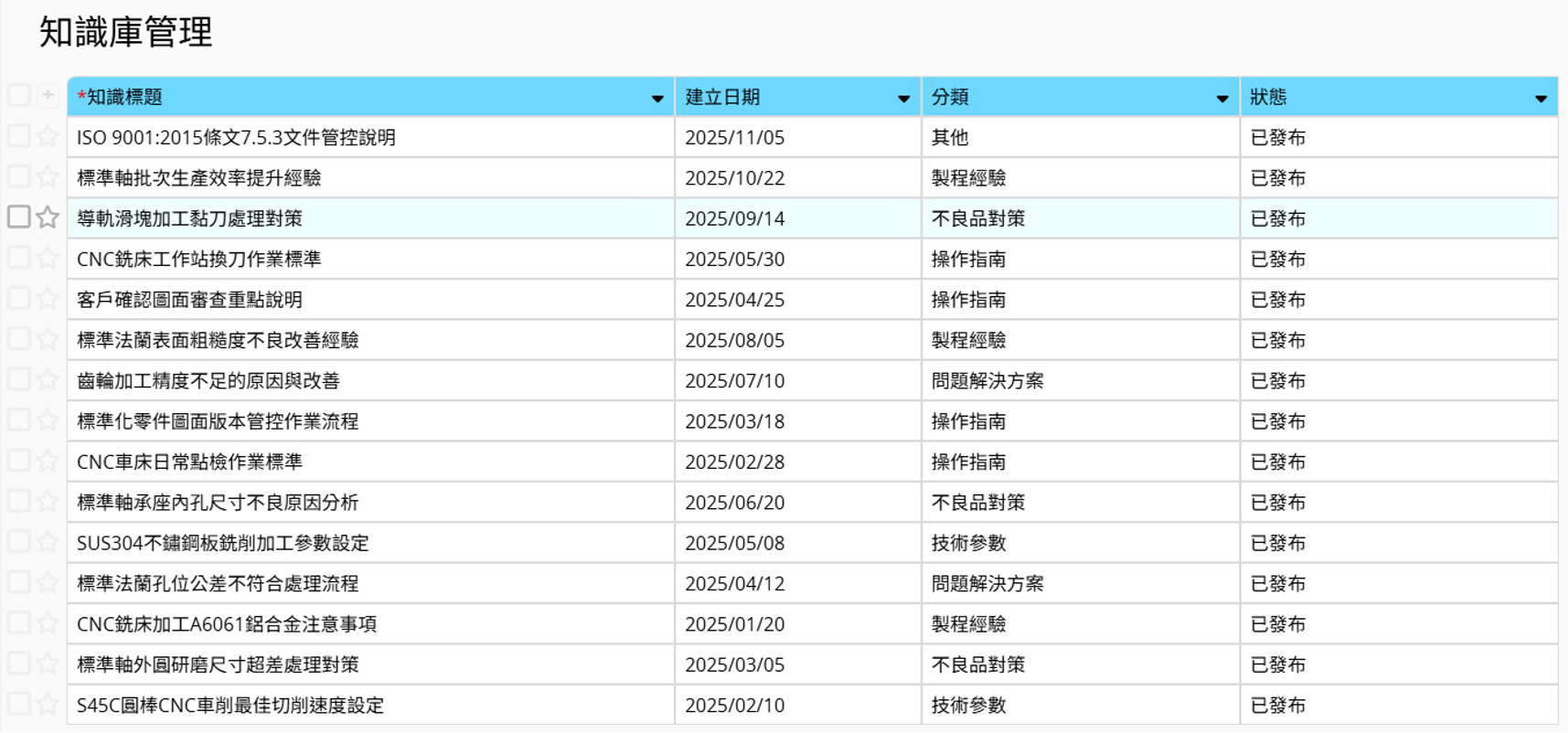This screenshot has height=733, width=1568.
Task: Star the CNC車床日常點檢作業標準 row
Action: tap(48, 462)
